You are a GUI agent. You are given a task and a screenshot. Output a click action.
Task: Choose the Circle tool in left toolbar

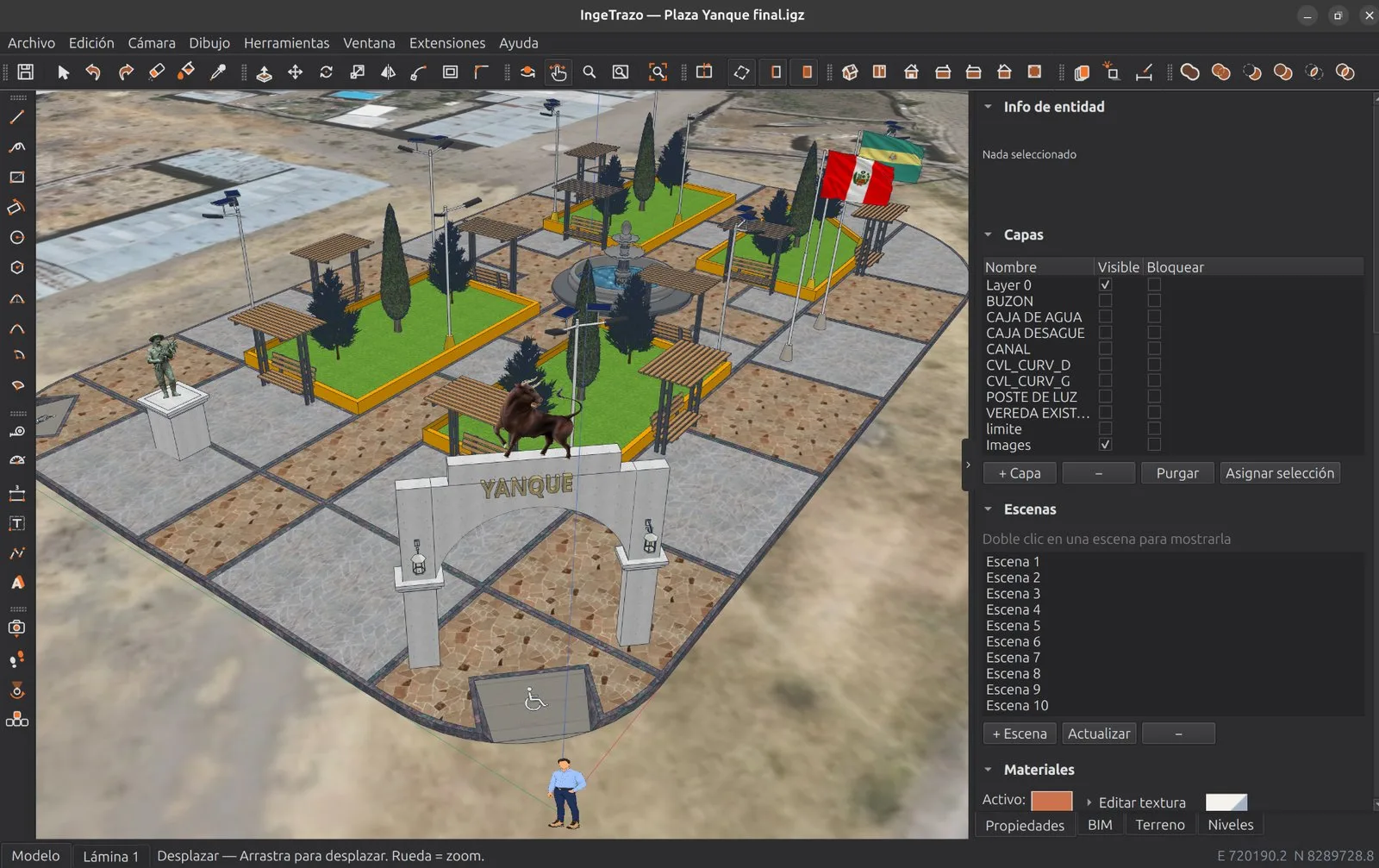[17, 238]
